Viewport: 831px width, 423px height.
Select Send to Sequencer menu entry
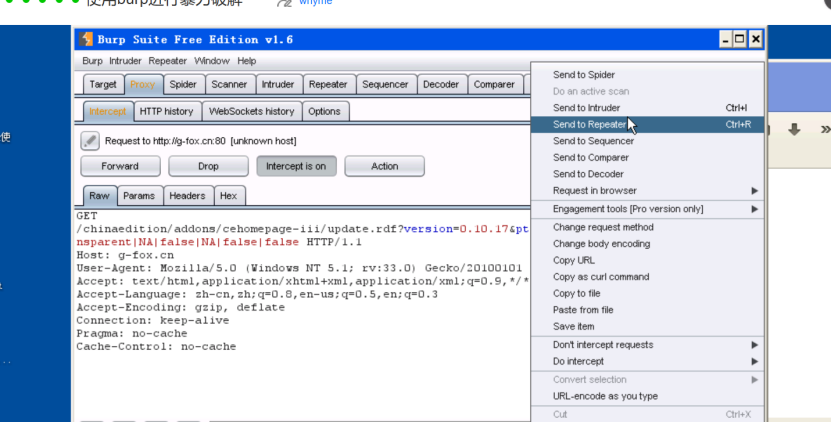click(648, 140)
